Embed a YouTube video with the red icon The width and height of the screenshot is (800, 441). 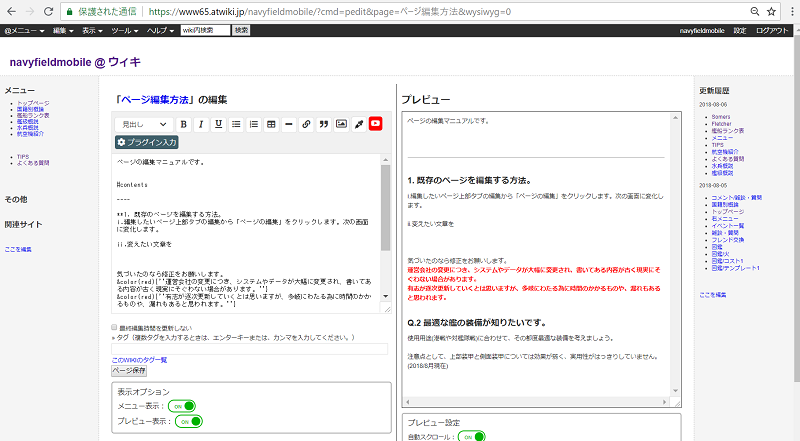click(376, 124)
